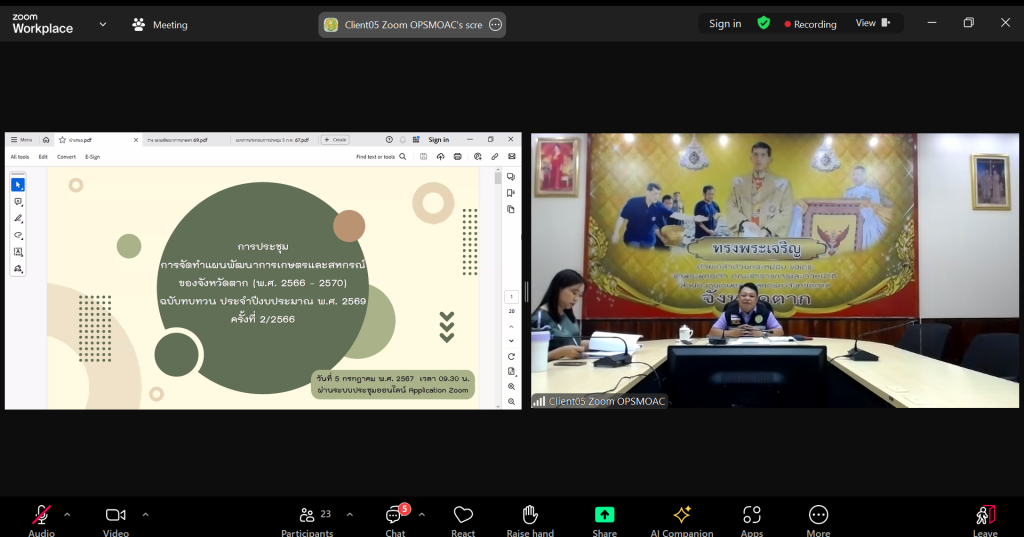Viewport: 1024px width, 537px height.
Task: Click the notifications bell in Acrobat
Action: click(x=403, y=140)
